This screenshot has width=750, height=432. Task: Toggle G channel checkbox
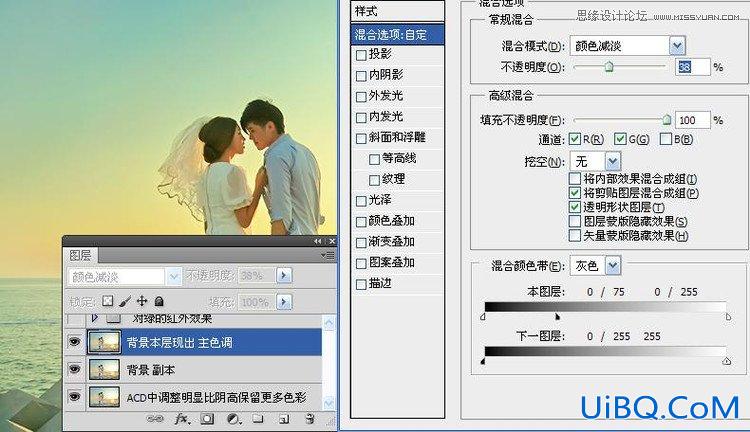pos(620,139)
